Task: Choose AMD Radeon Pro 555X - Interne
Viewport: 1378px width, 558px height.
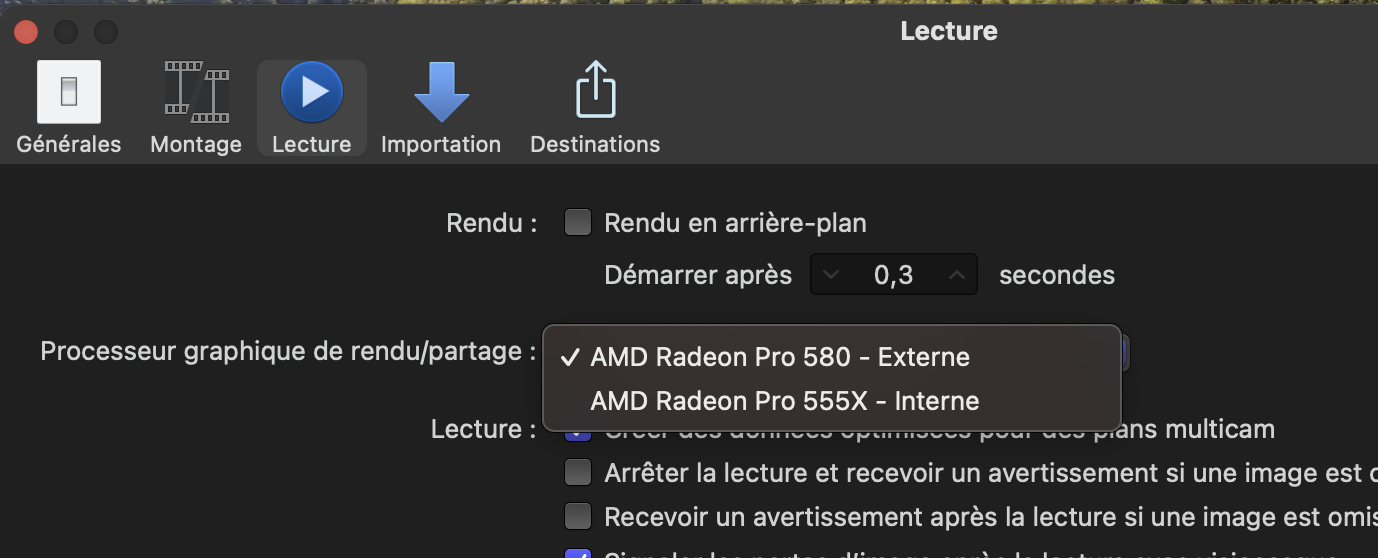Action: [x=784, y=401]
